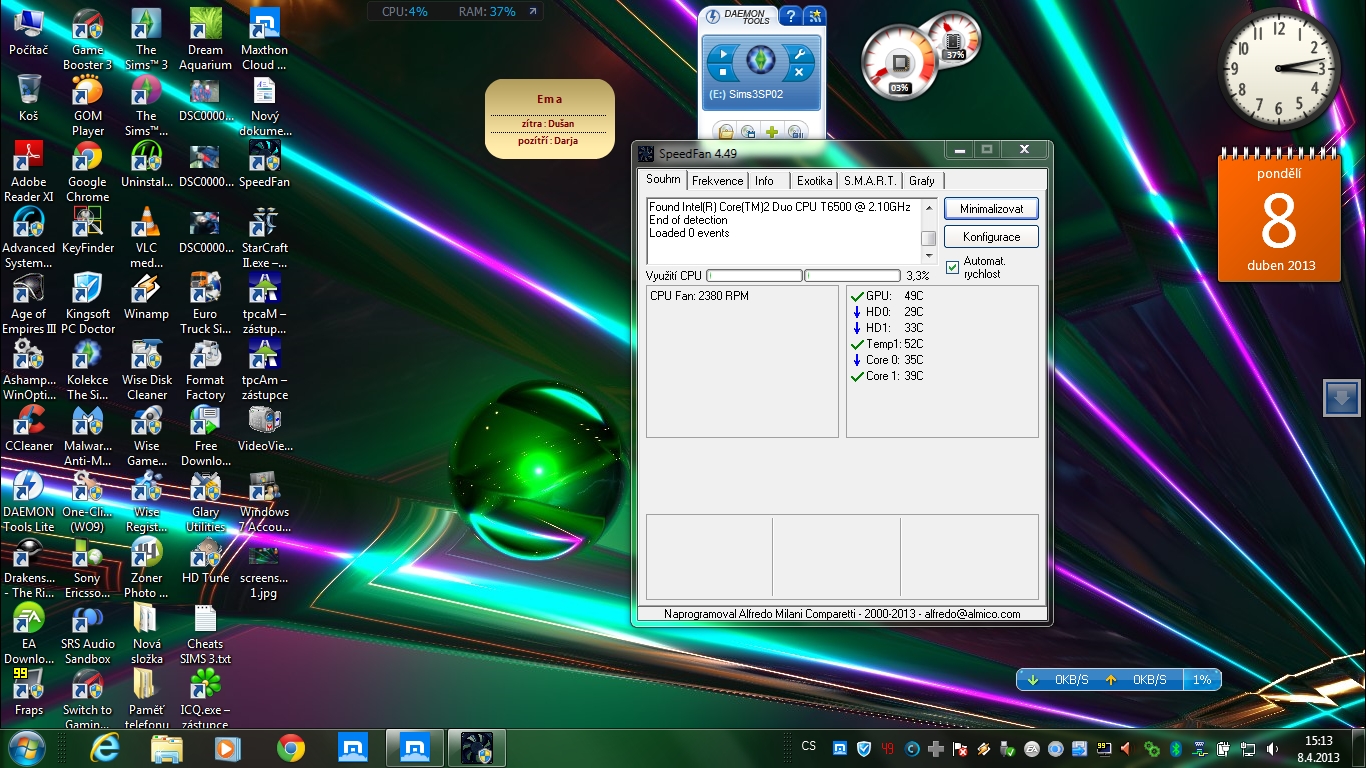Open the Exotika tab

point(814,181)
